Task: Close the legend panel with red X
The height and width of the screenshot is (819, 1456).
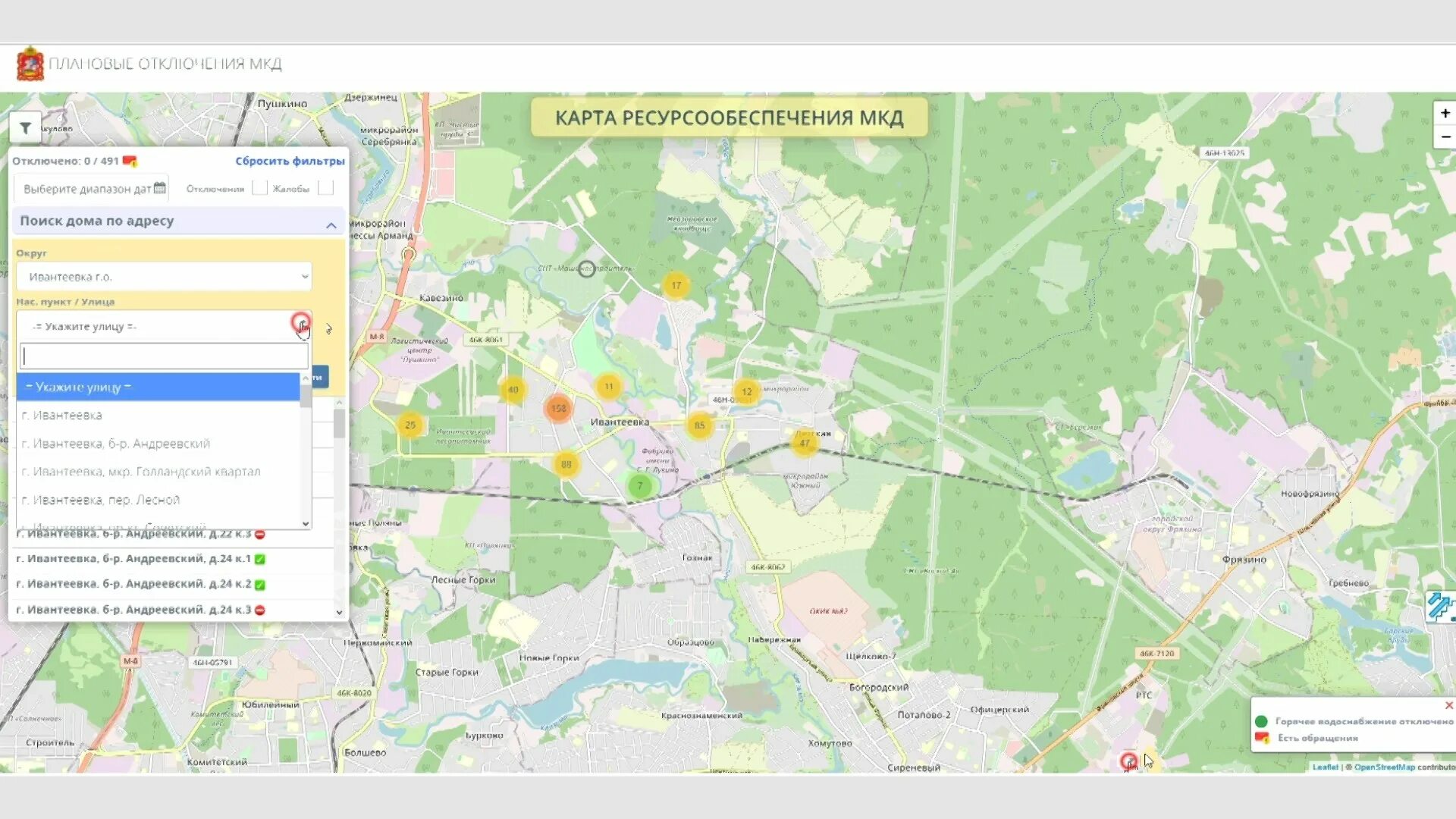Action: [1448, 705]
